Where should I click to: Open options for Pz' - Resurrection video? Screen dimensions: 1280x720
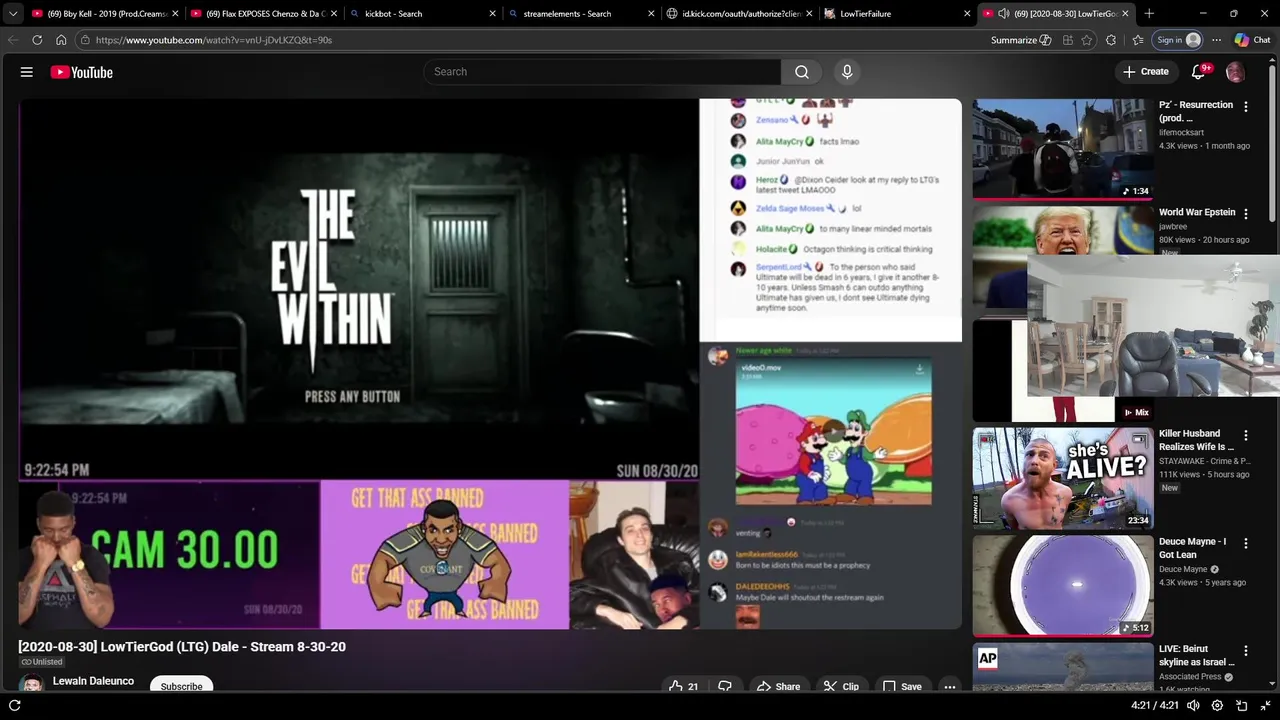tap(1245, 106)
